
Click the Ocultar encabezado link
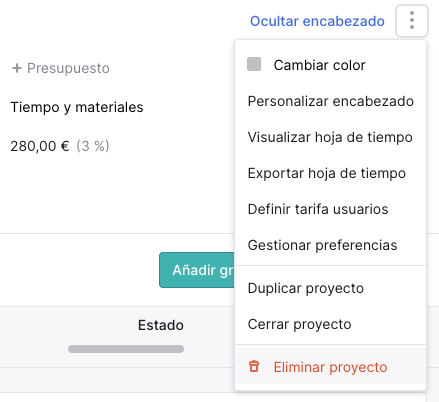tap(317, 21)
